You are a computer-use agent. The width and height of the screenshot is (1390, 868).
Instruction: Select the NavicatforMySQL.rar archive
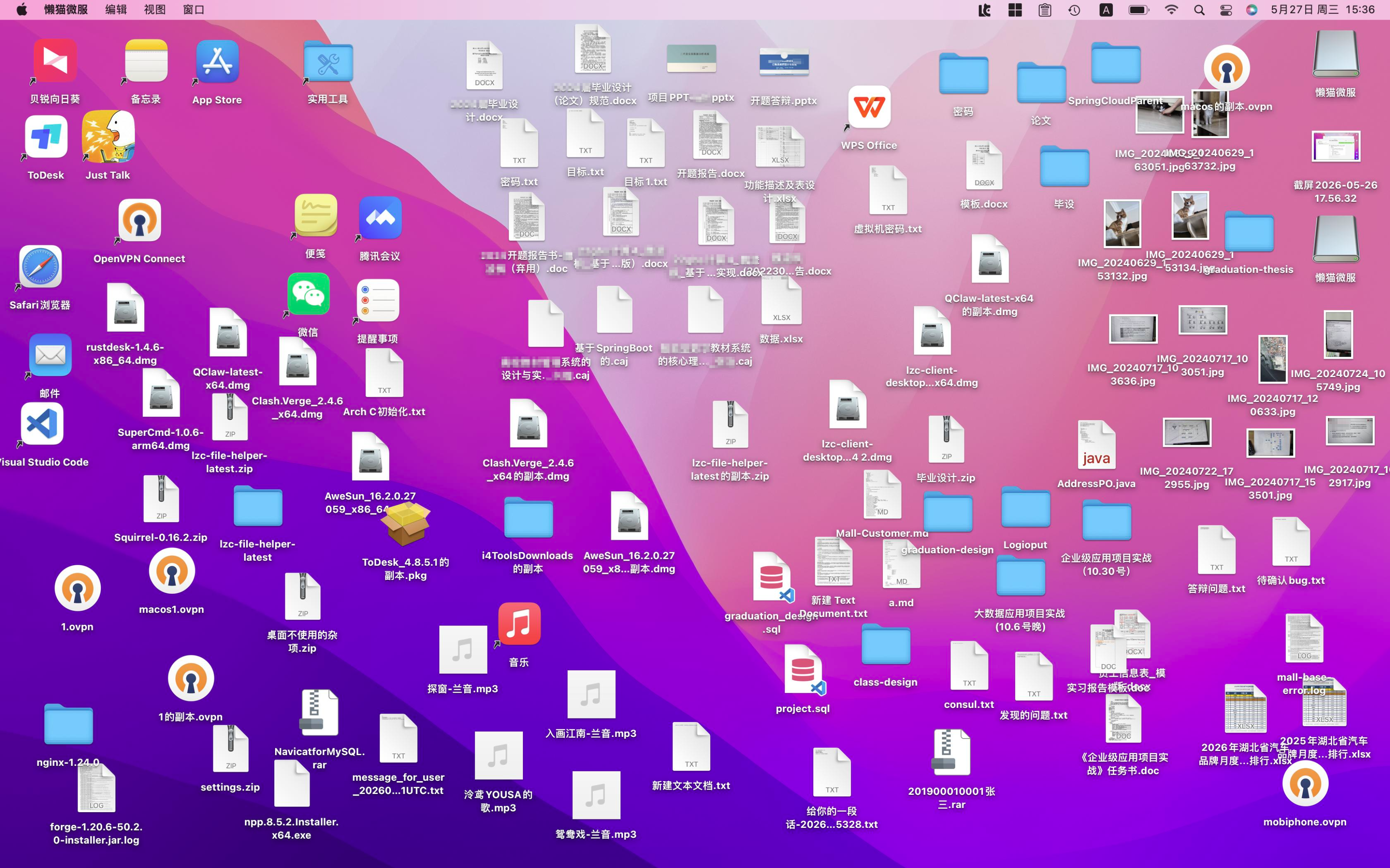pos(320,713)
